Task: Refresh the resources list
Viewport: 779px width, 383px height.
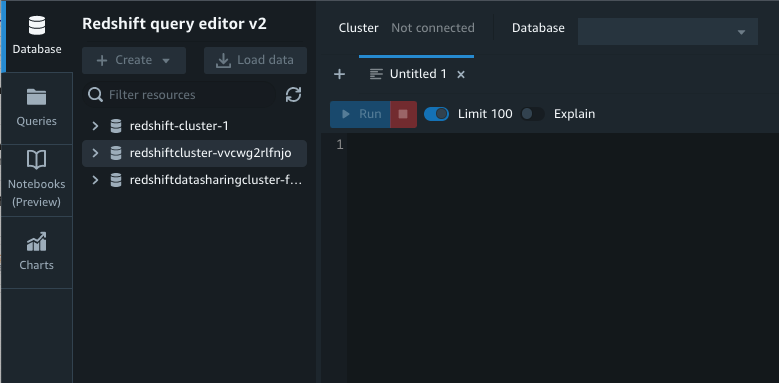Action: click(x=293, y=94)
